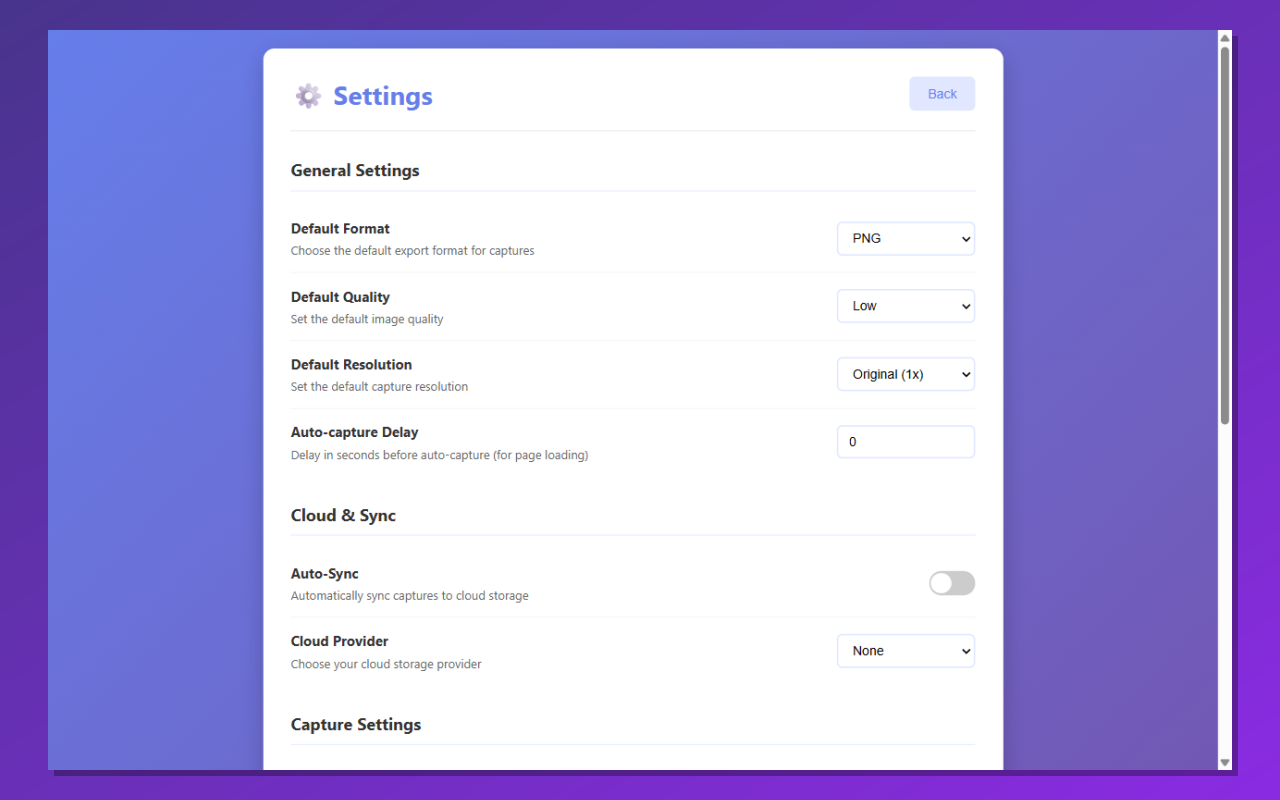Open the Cloud Provider dropdown showing None
Viewport: 1280px width, 800px height.
click(x=905, y=650)
